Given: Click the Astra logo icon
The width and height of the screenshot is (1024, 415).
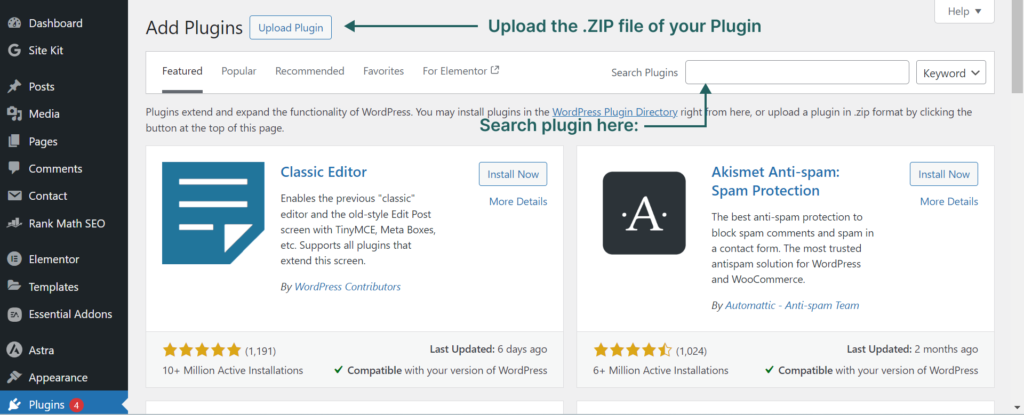Looking at the screenshot, I should (14, 350).
